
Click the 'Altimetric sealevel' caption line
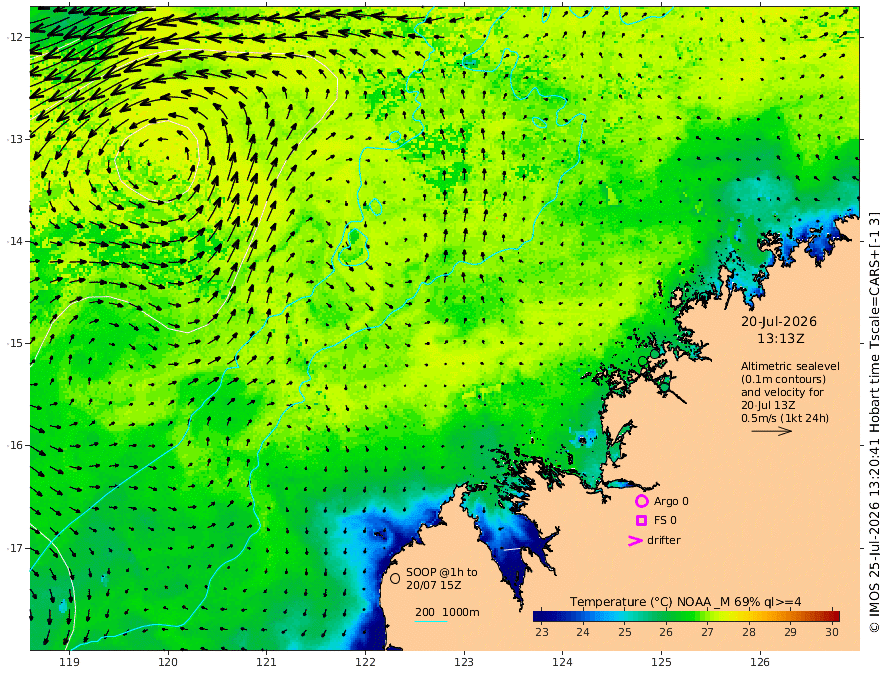pos(790,366)
